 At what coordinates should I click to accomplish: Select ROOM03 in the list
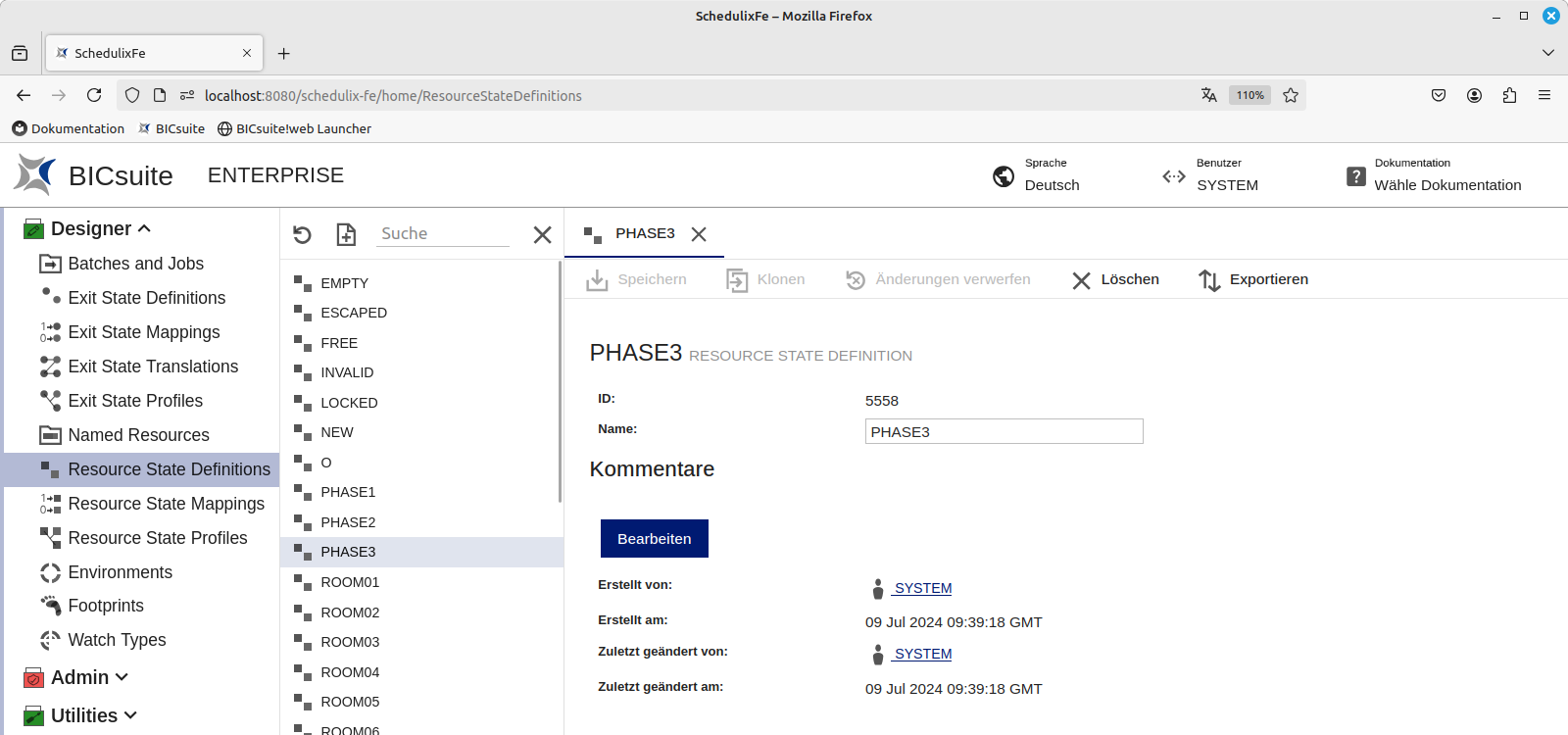tap(350, 642)
